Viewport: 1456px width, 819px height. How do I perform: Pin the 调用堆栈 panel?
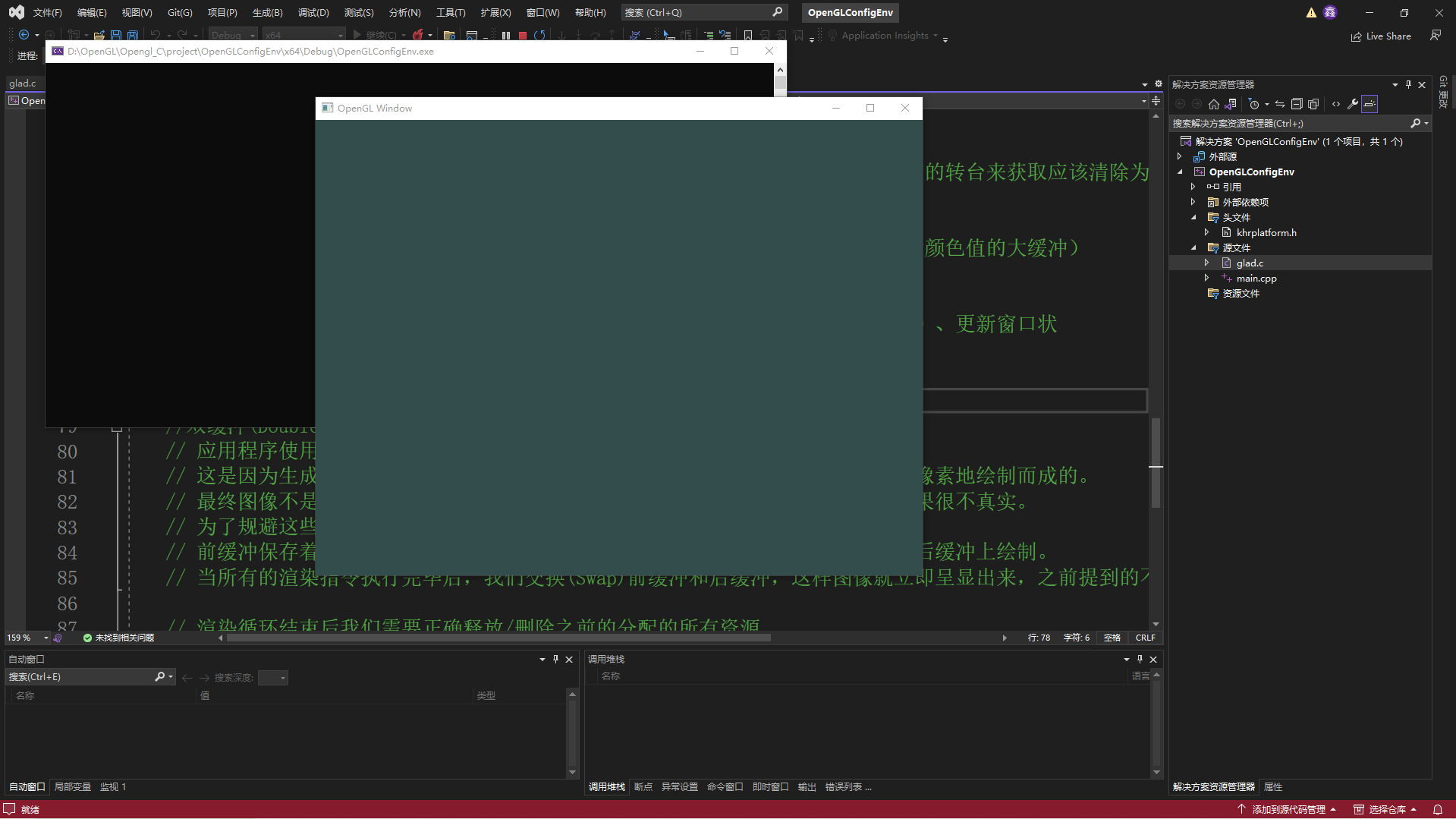pos(1139,659)
